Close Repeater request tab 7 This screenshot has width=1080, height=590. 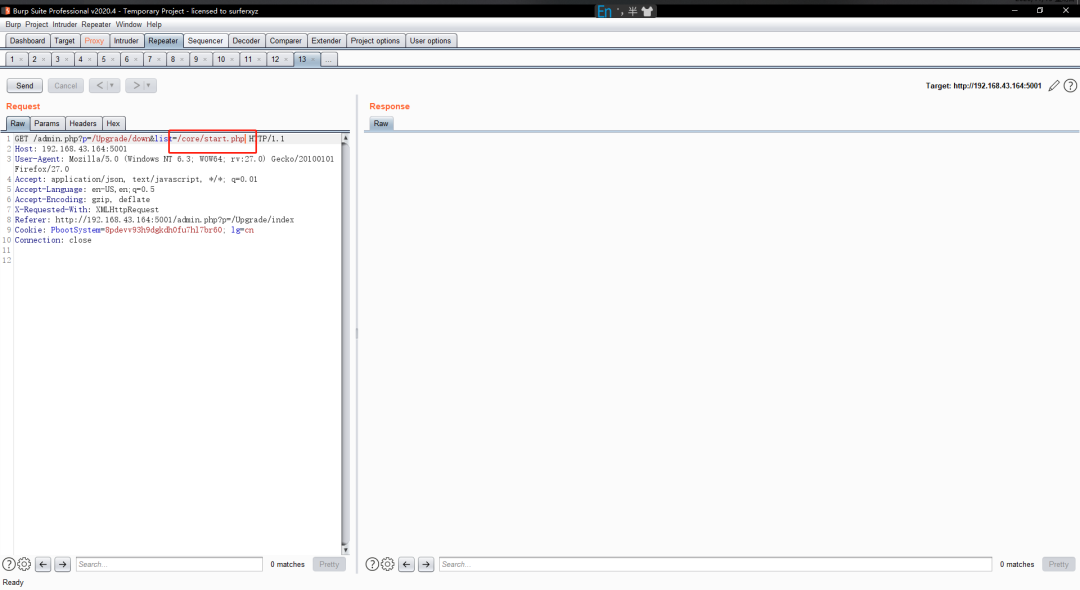159,59
